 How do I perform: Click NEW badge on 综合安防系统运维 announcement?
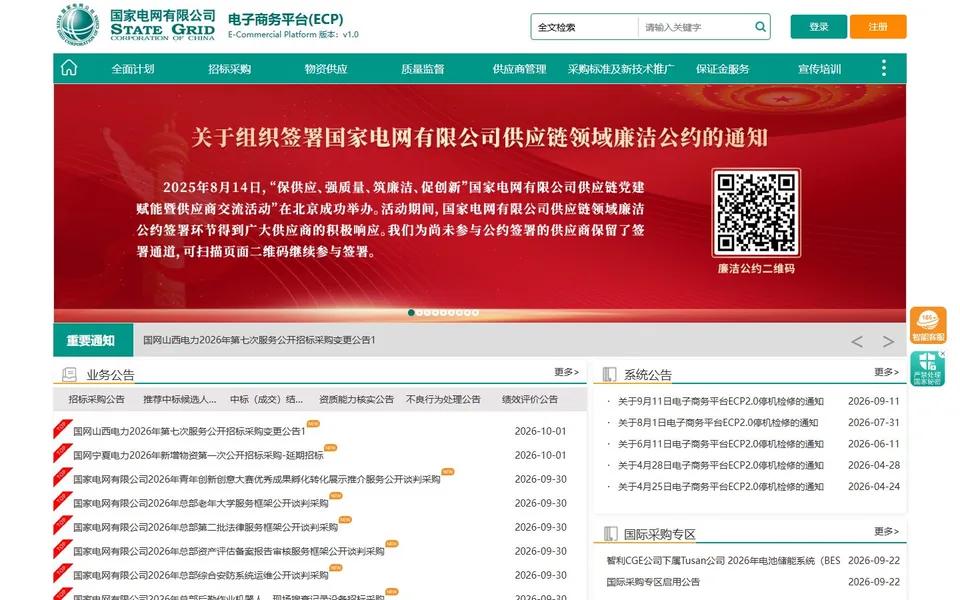click(x=336, y=568)
